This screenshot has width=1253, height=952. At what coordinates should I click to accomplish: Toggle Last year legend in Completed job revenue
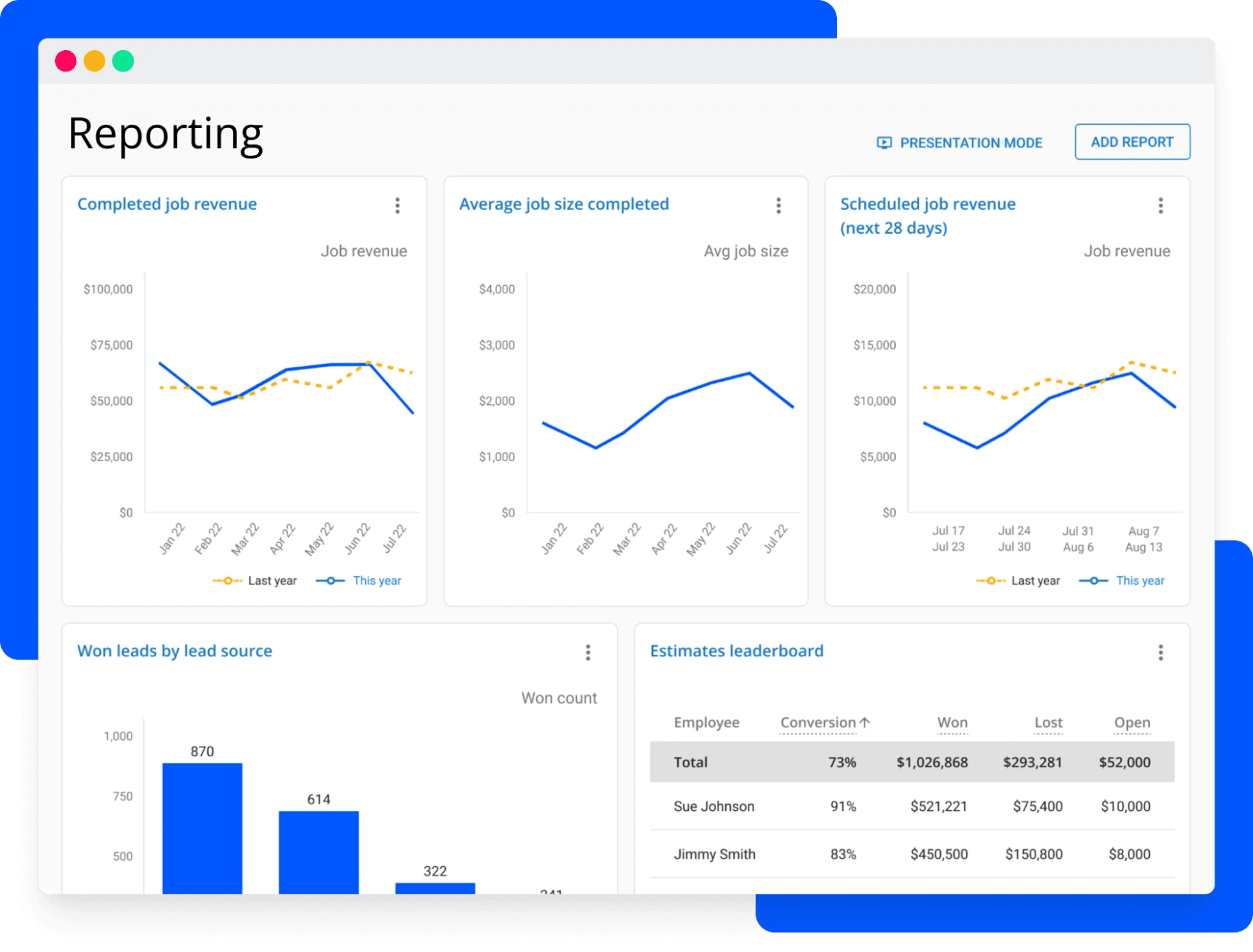254,581
